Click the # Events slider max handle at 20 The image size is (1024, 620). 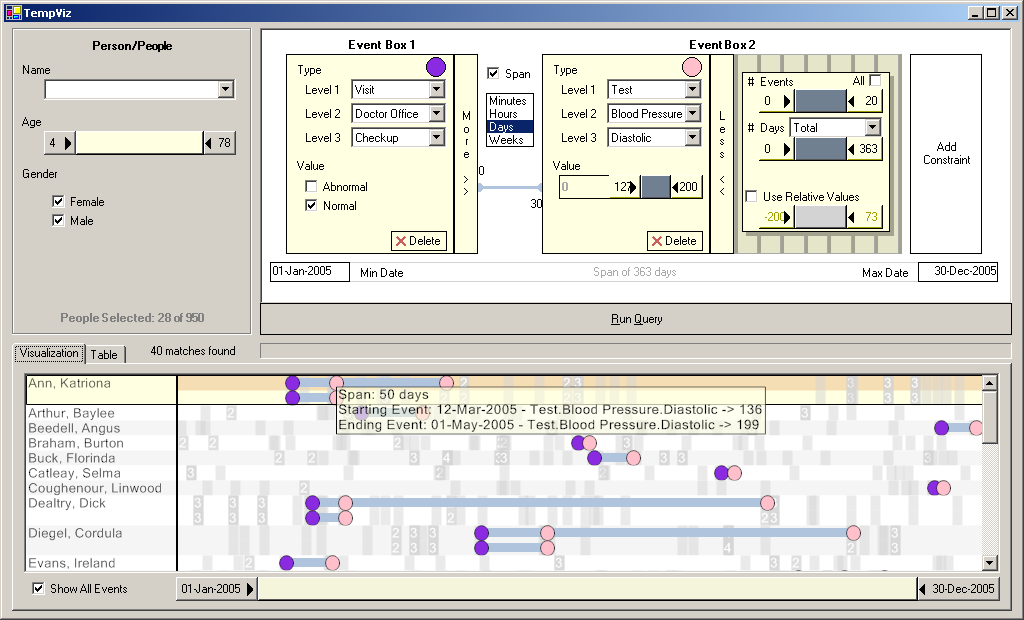[x=864, y=101]
